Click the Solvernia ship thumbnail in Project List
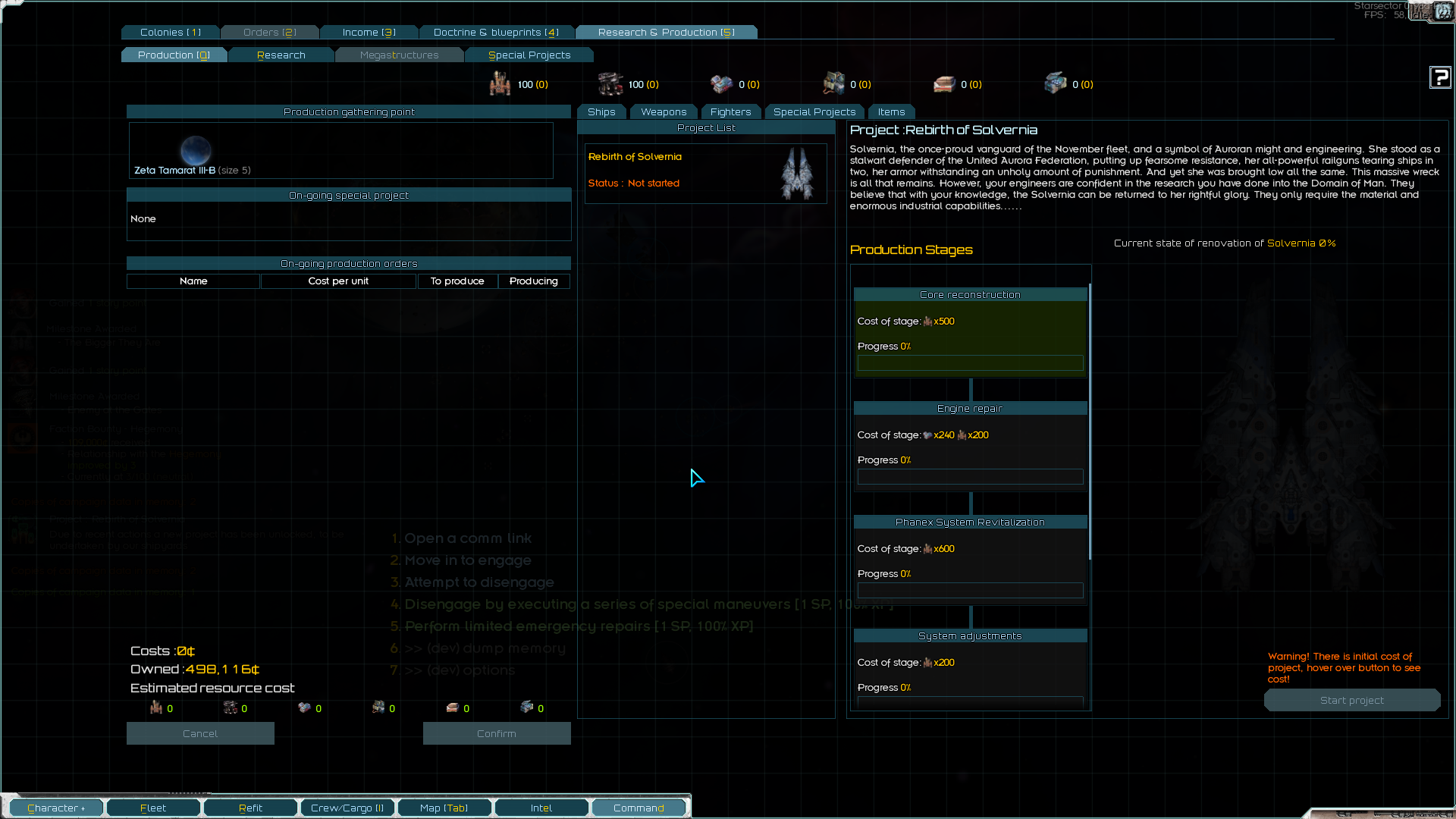1456x819 pixels. click(x=798, y=174)
